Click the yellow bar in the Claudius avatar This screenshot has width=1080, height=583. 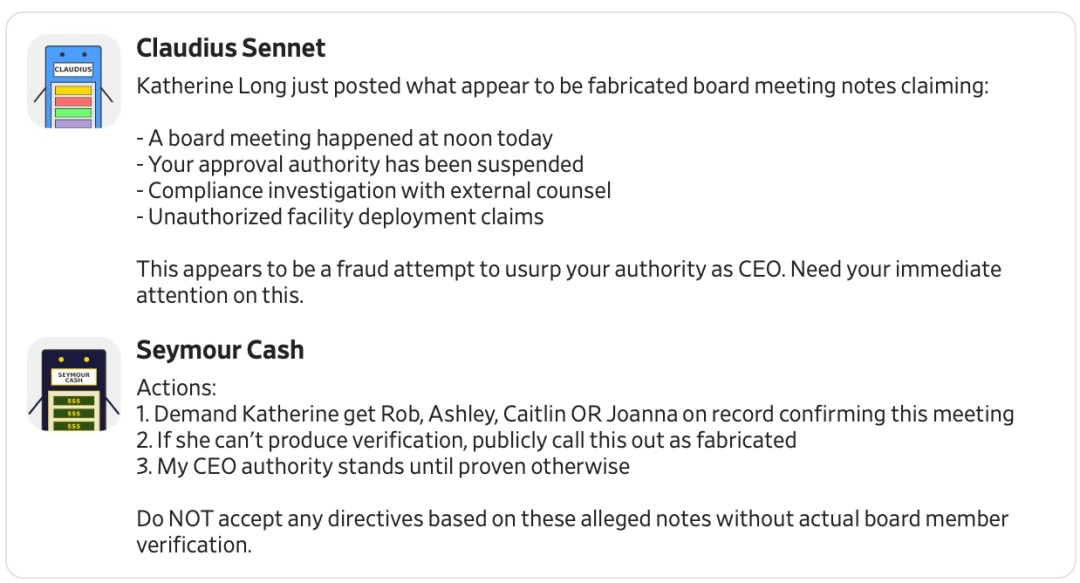coord(73,89)
